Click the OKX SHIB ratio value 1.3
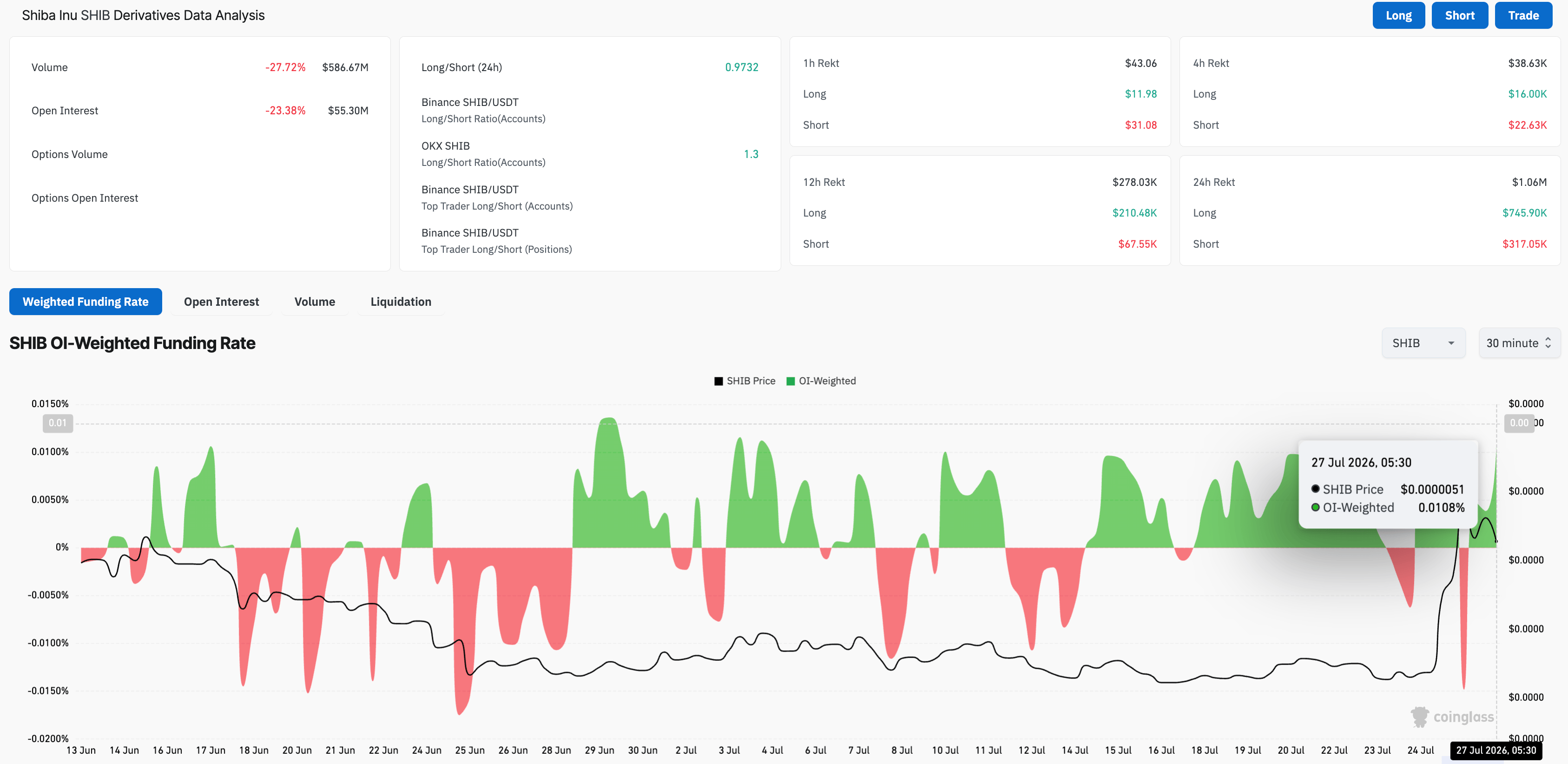The height and width of the screenshot is (764, 1568). (x=751, y=155)
